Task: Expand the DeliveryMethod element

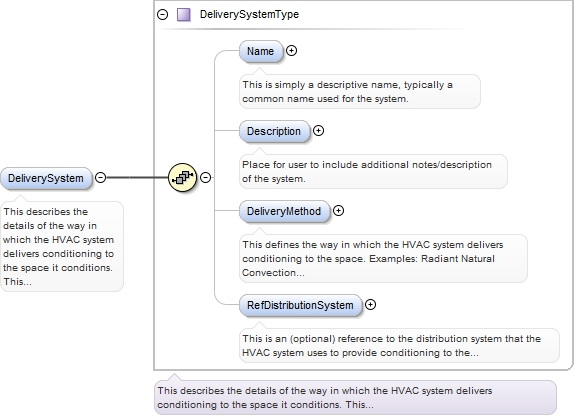Action: click(x=338, y=210)
